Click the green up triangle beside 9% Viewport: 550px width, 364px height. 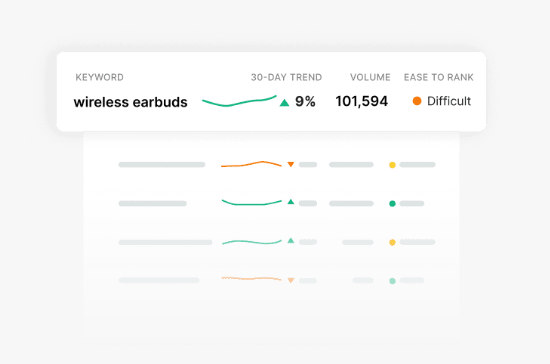pyautogui.click(x=284, y=102)
